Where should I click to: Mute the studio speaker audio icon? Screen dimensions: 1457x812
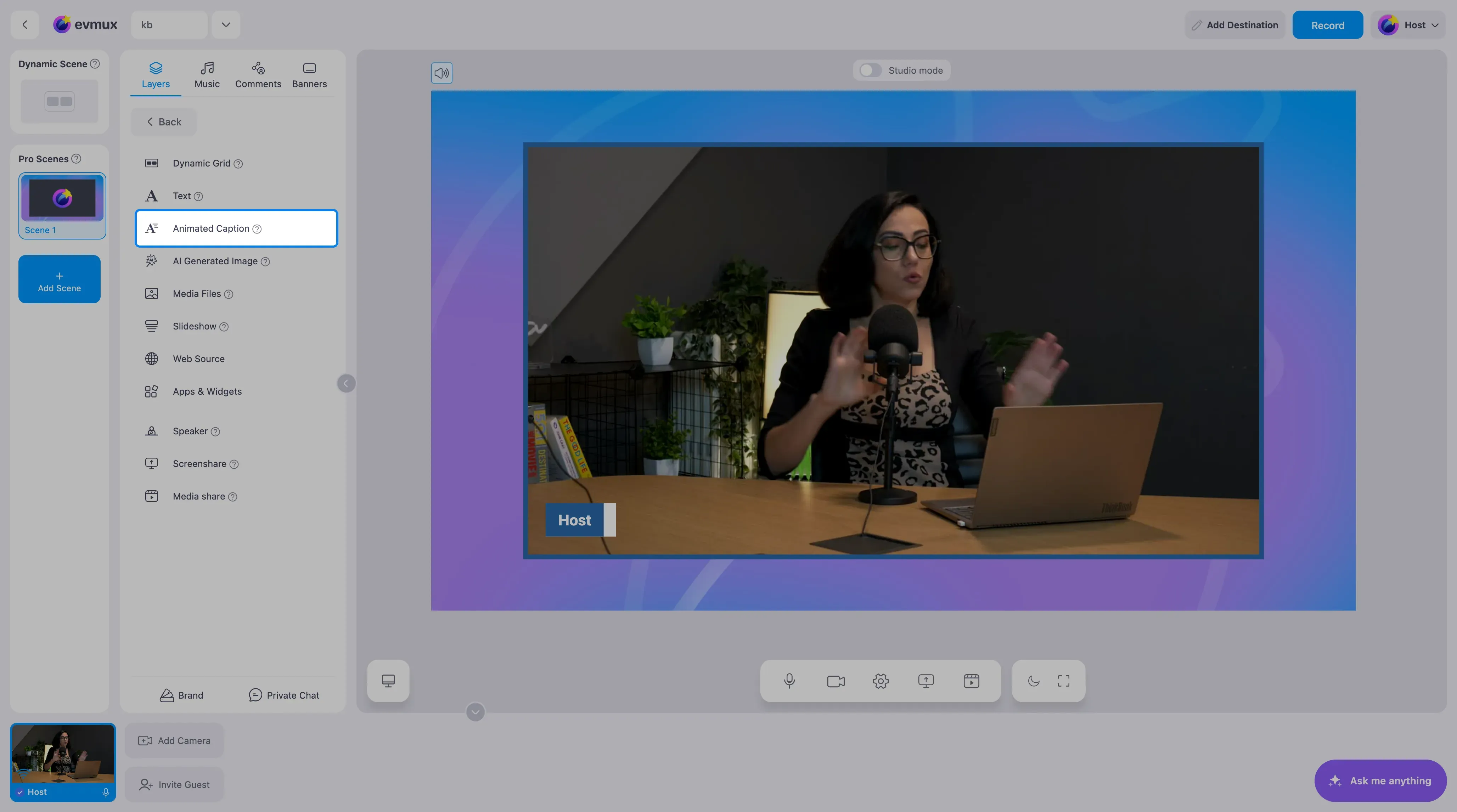pos(442,73)
